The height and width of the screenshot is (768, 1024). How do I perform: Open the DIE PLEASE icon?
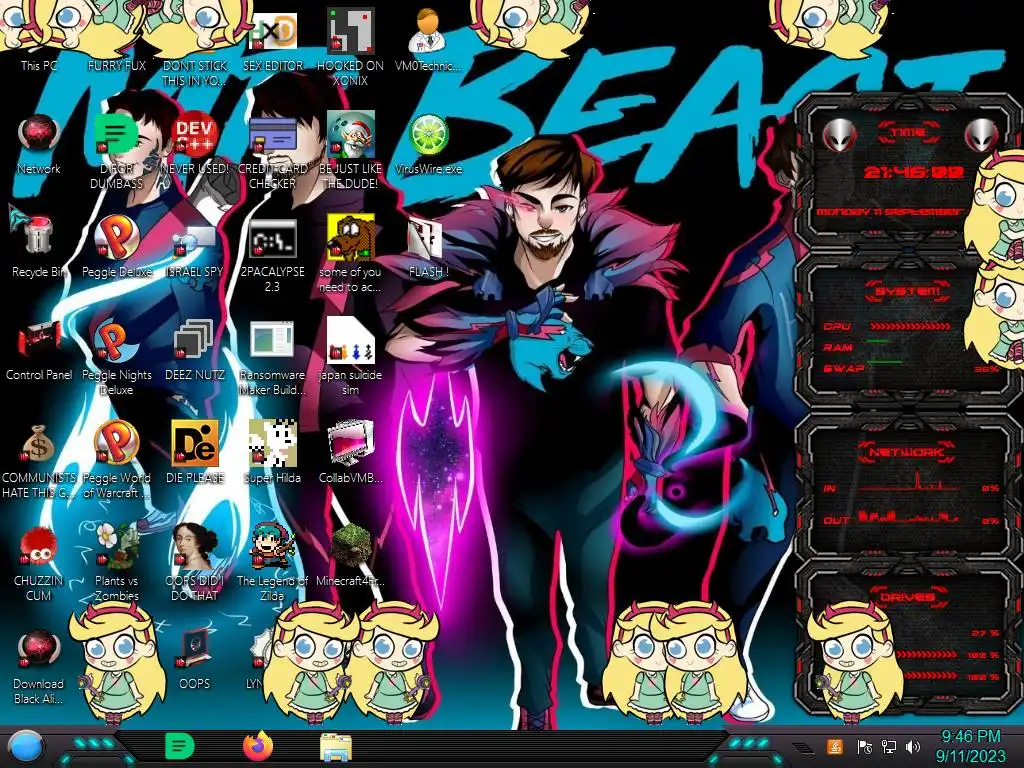point(195,444)
